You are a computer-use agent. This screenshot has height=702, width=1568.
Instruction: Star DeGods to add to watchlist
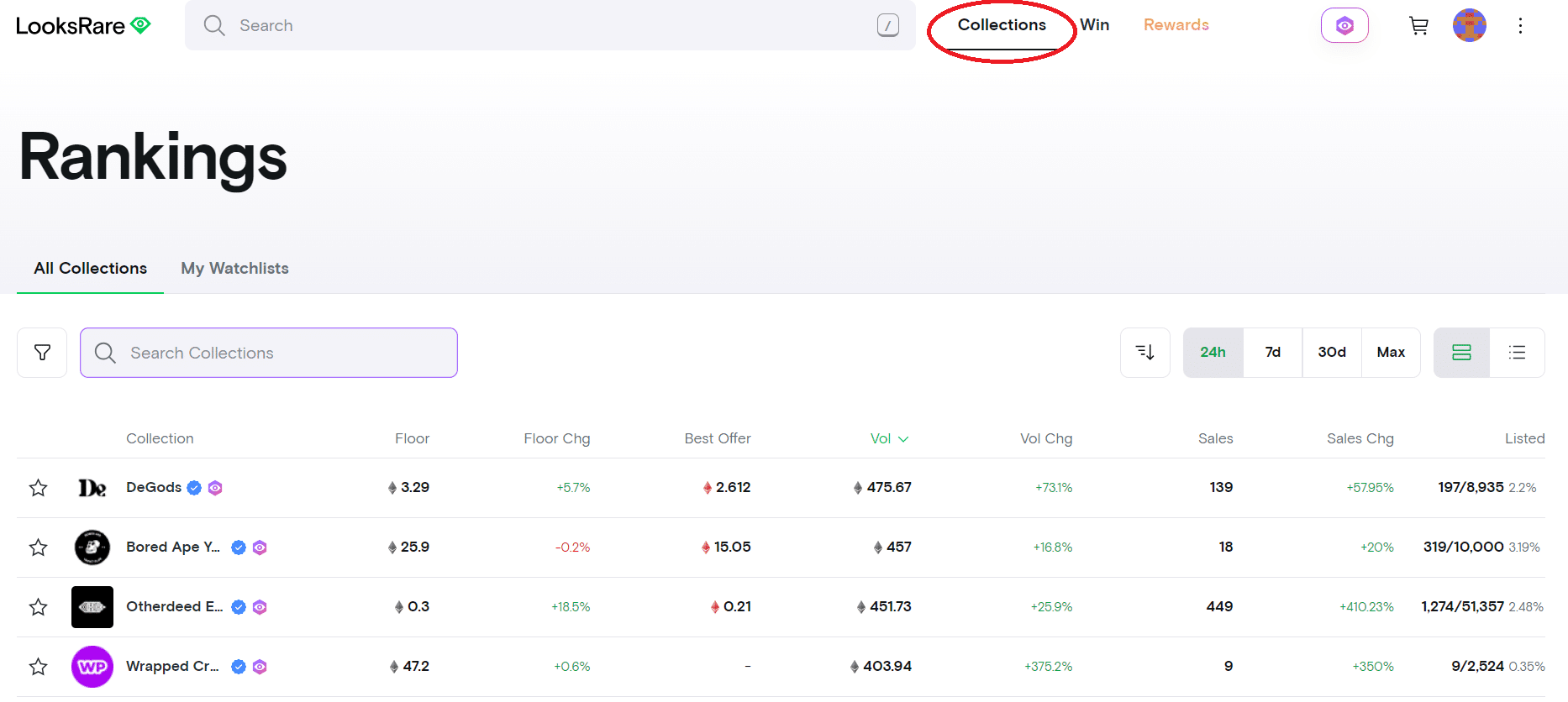[x=38, y=488]
